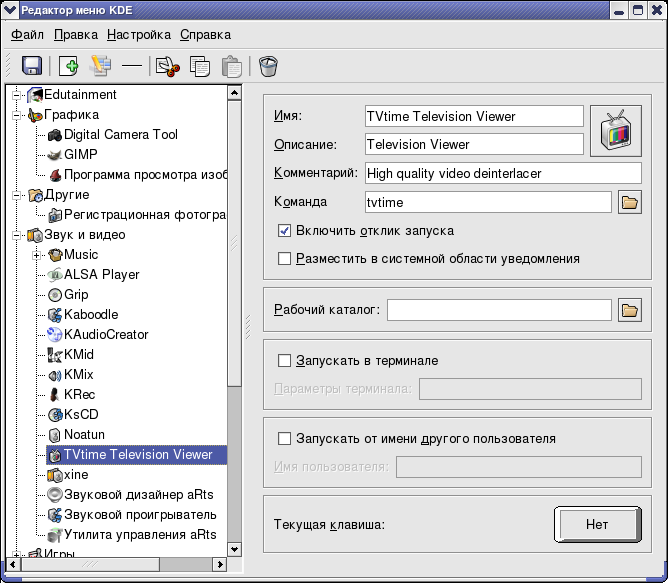This screenshot has width=668, height=583.
Task: Enable Запускать от имени другого пользователя
Action: [x=284, y=439]
